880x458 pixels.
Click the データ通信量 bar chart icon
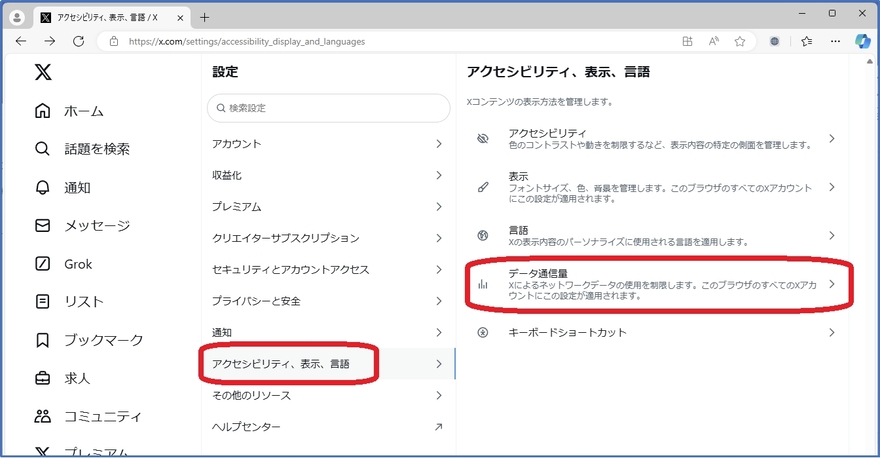point(483,284)
